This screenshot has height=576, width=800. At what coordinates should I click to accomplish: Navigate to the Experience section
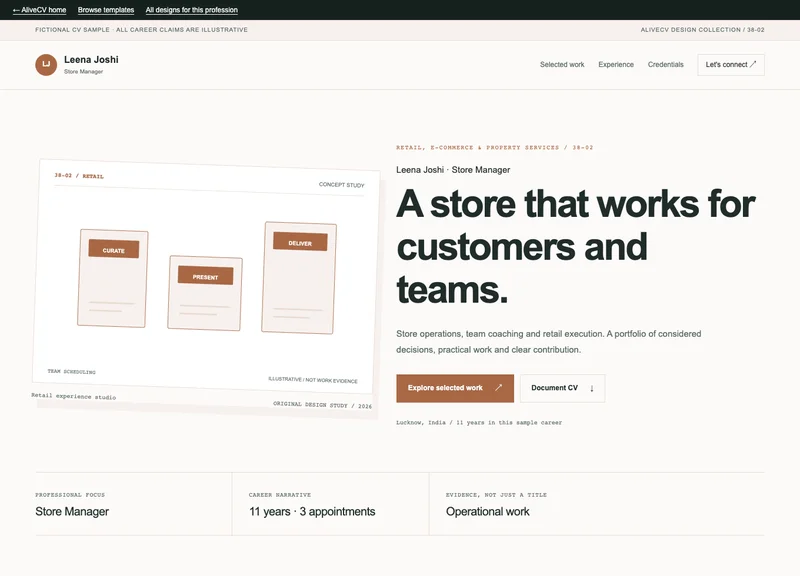(x=616, y=64)
